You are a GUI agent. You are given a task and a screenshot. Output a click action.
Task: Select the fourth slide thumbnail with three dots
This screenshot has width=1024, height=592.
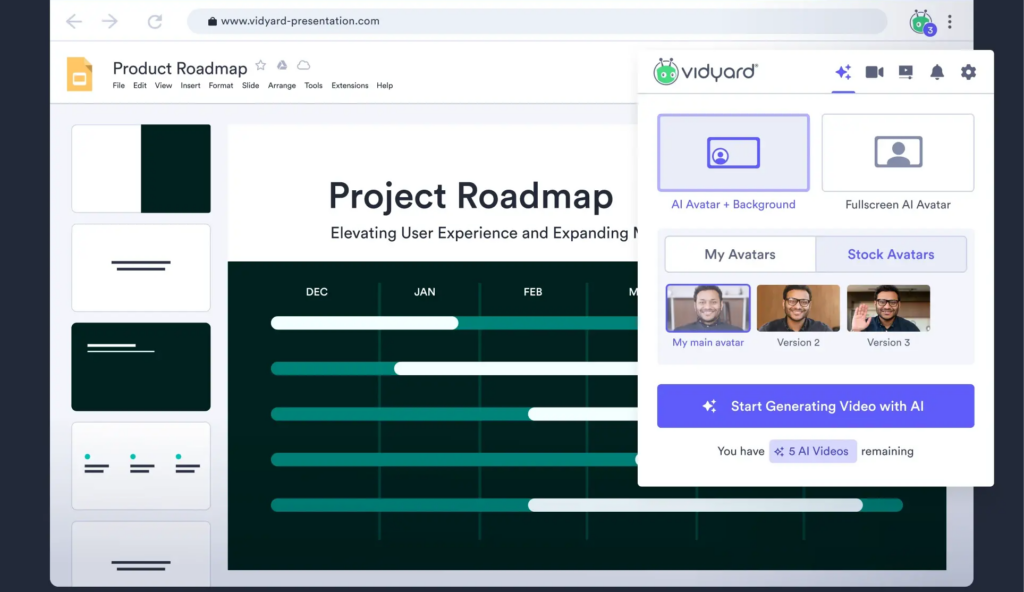click(x=141, y=466)
